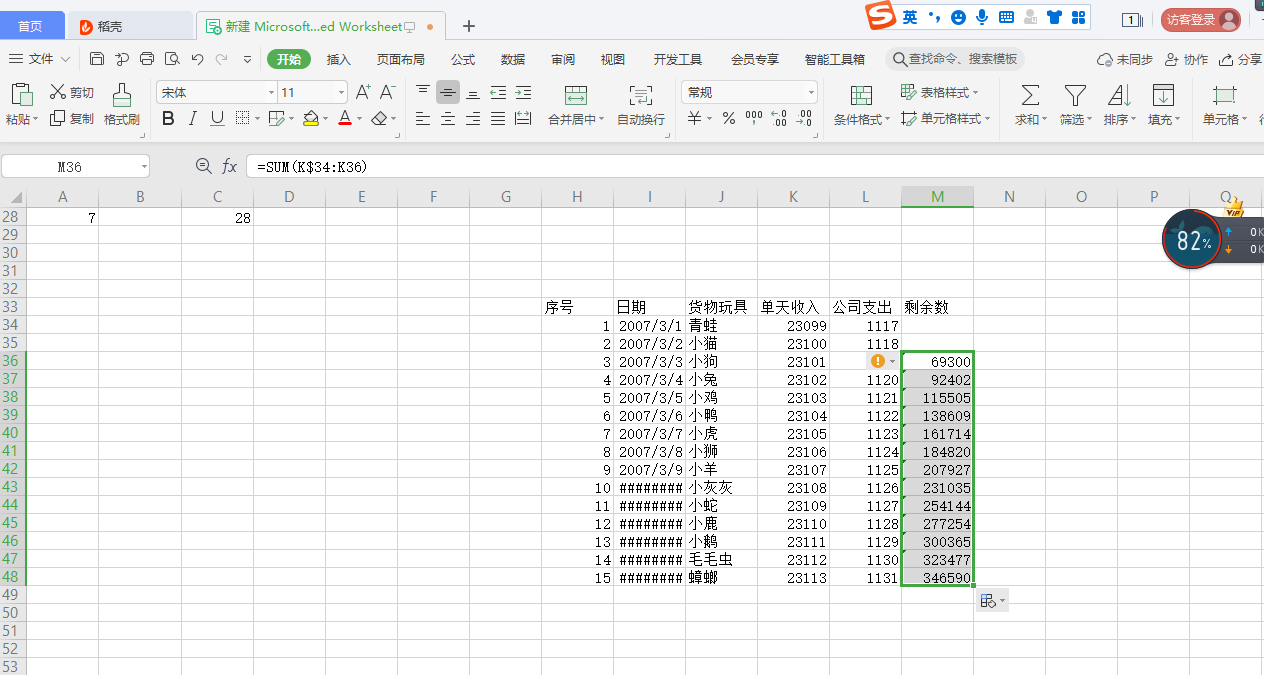The width and height of the screenshot is (1264, 675).
Task: Click the Sogou IME microphone icon
Action: tap(982, 17)
